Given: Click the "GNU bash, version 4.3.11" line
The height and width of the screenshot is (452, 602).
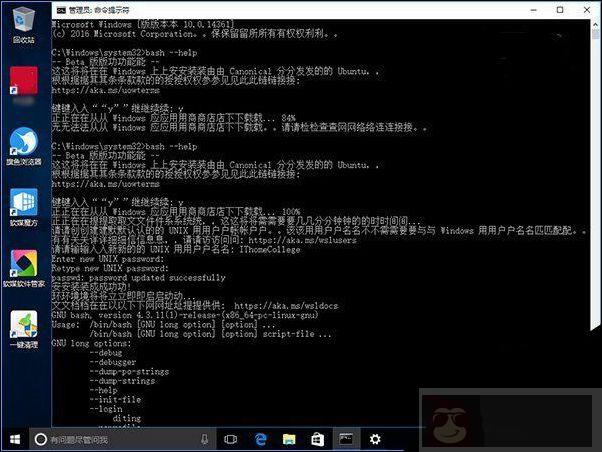Looking at the screenshot, I should click(185, 315).
